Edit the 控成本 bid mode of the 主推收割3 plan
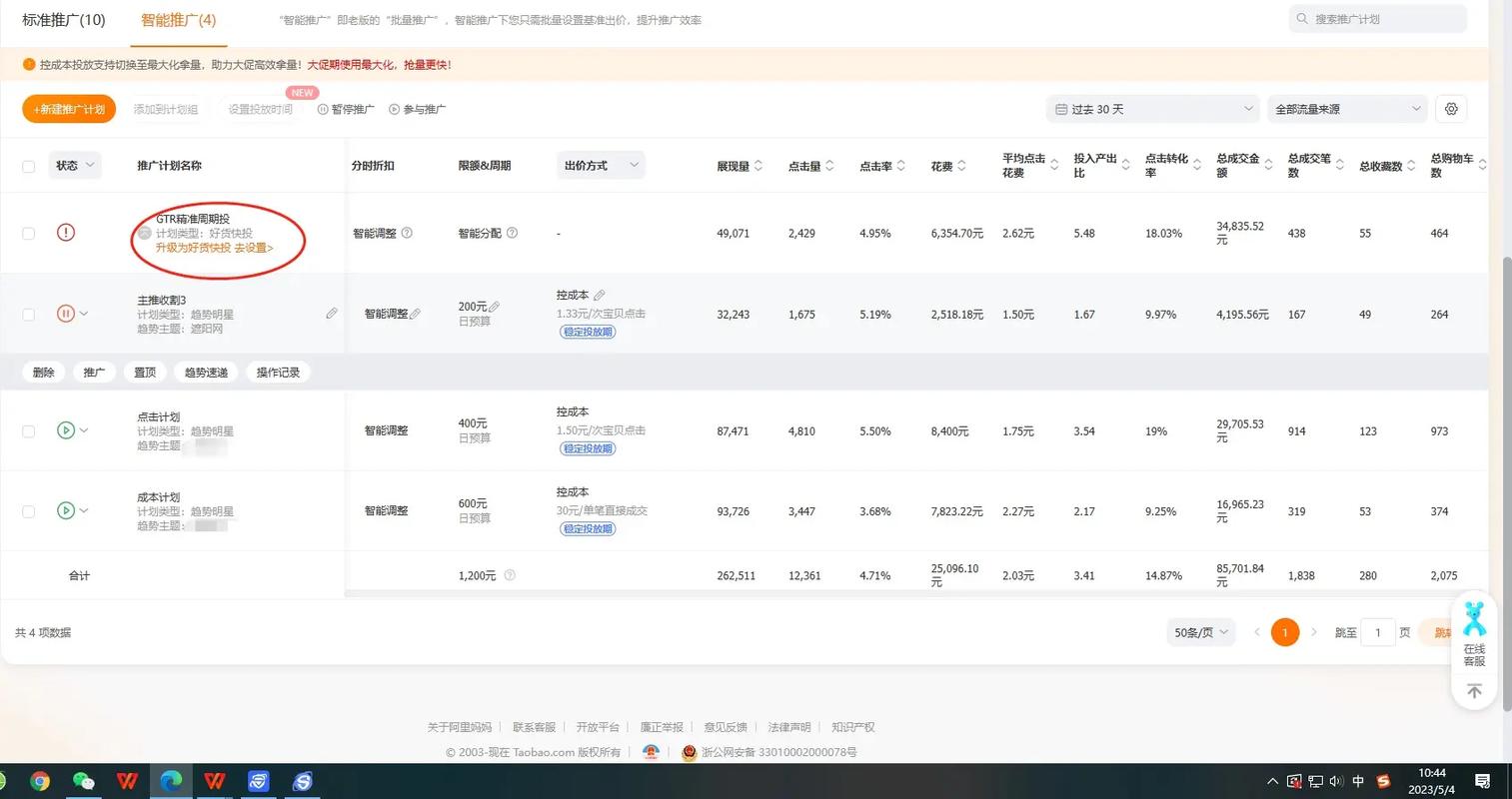Image resolution: width=1512 pixels, height=799 pixels. [x=600, y=295]
